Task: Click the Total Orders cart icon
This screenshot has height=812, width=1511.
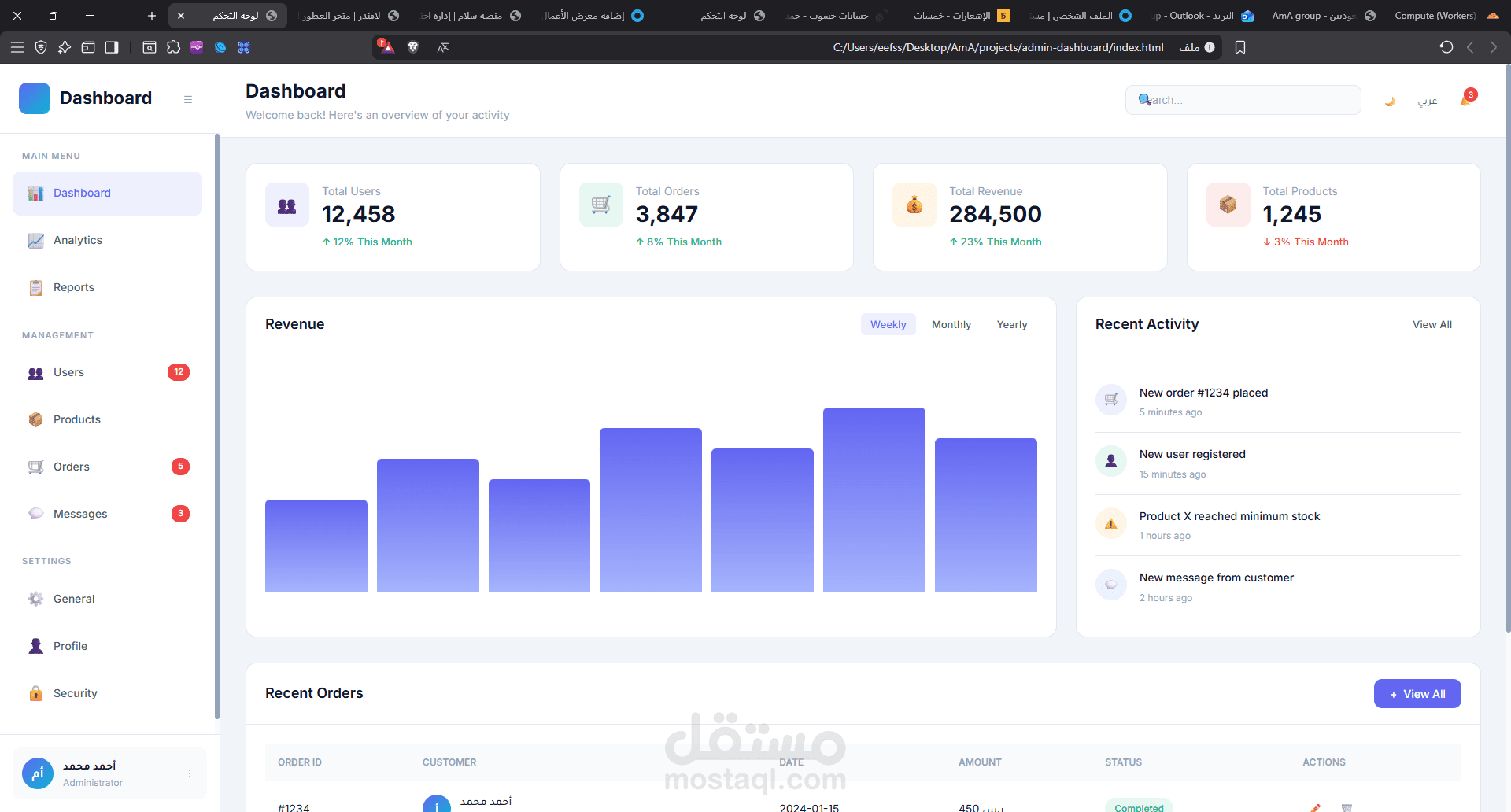Action: [x=601, y=205]
